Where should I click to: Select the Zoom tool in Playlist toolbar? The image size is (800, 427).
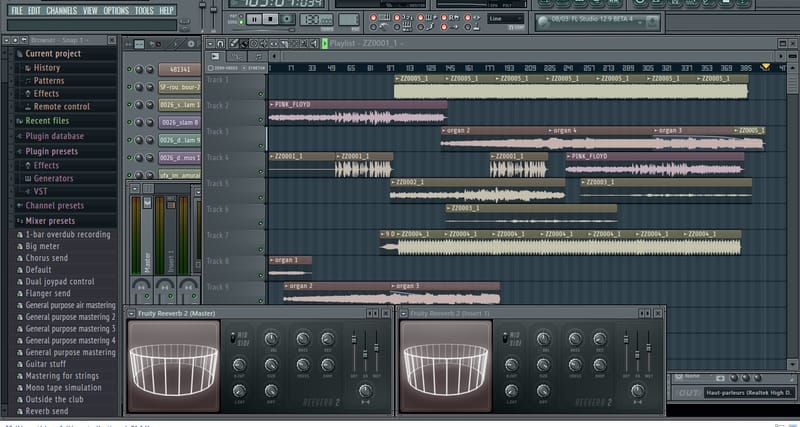pyautogui.click(x=303, y=44)
